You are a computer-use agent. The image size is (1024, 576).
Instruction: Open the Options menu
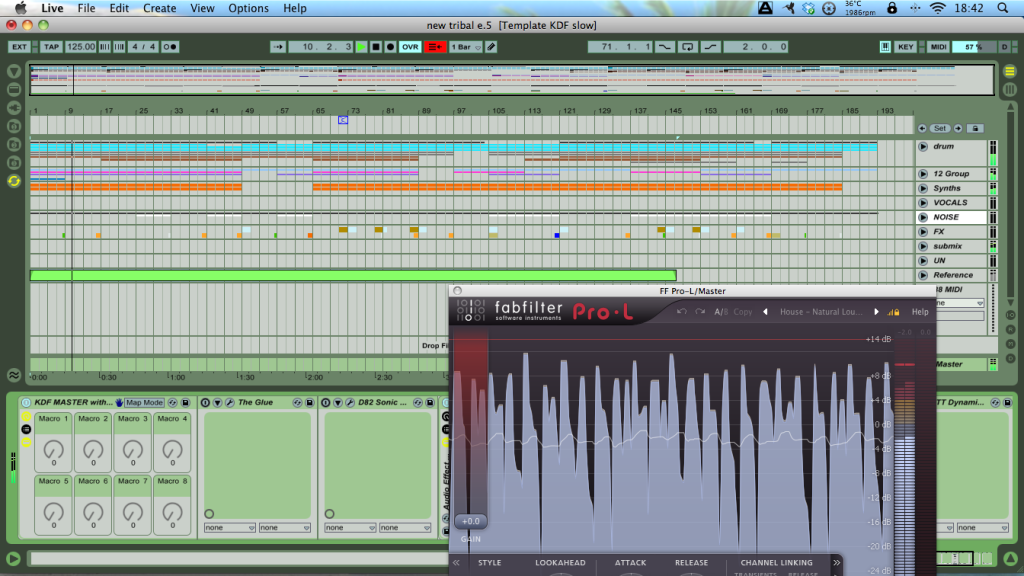point(248,8)
